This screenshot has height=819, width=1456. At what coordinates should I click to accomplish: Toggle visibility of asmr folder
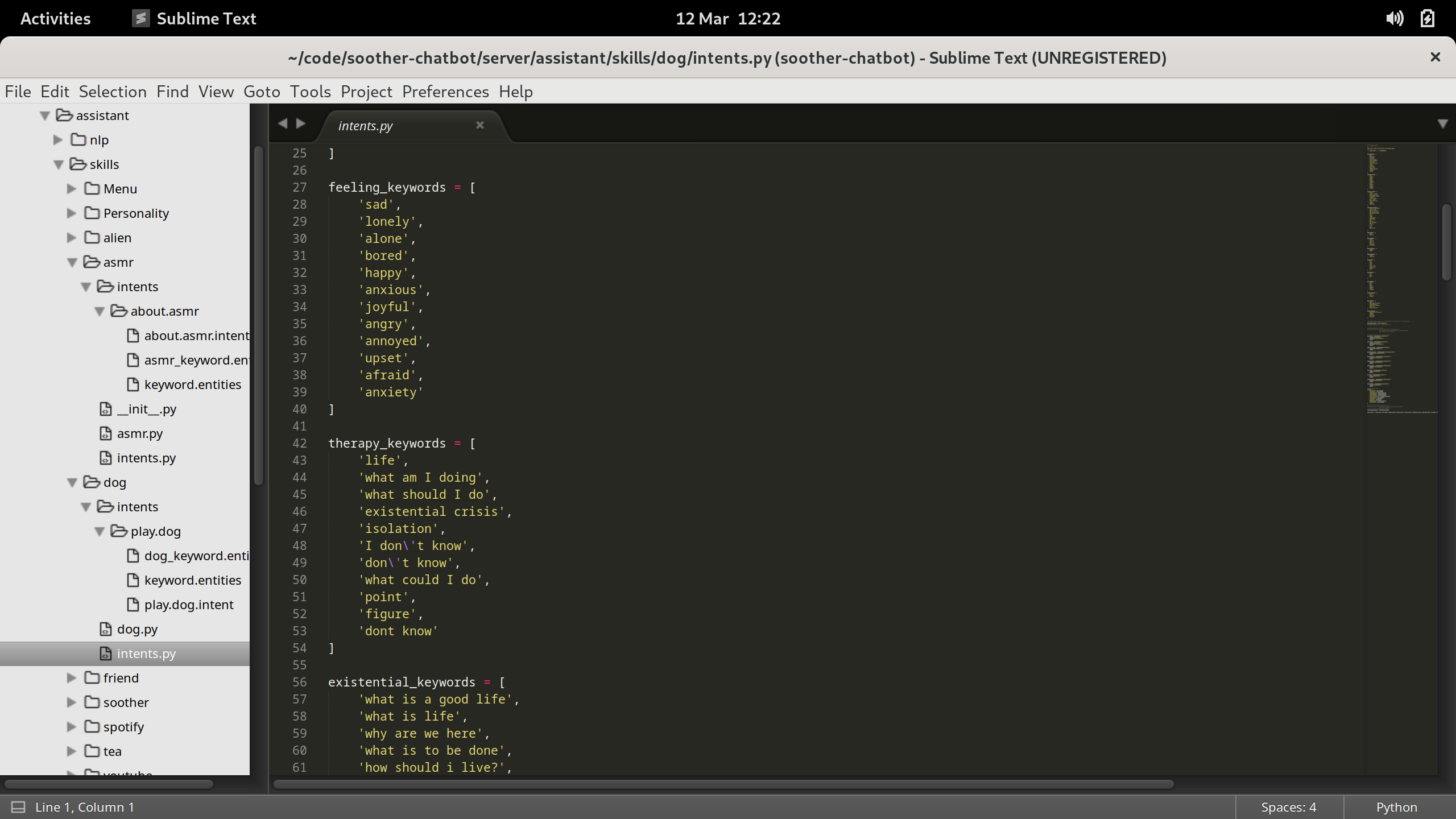(x=73, y=261)
